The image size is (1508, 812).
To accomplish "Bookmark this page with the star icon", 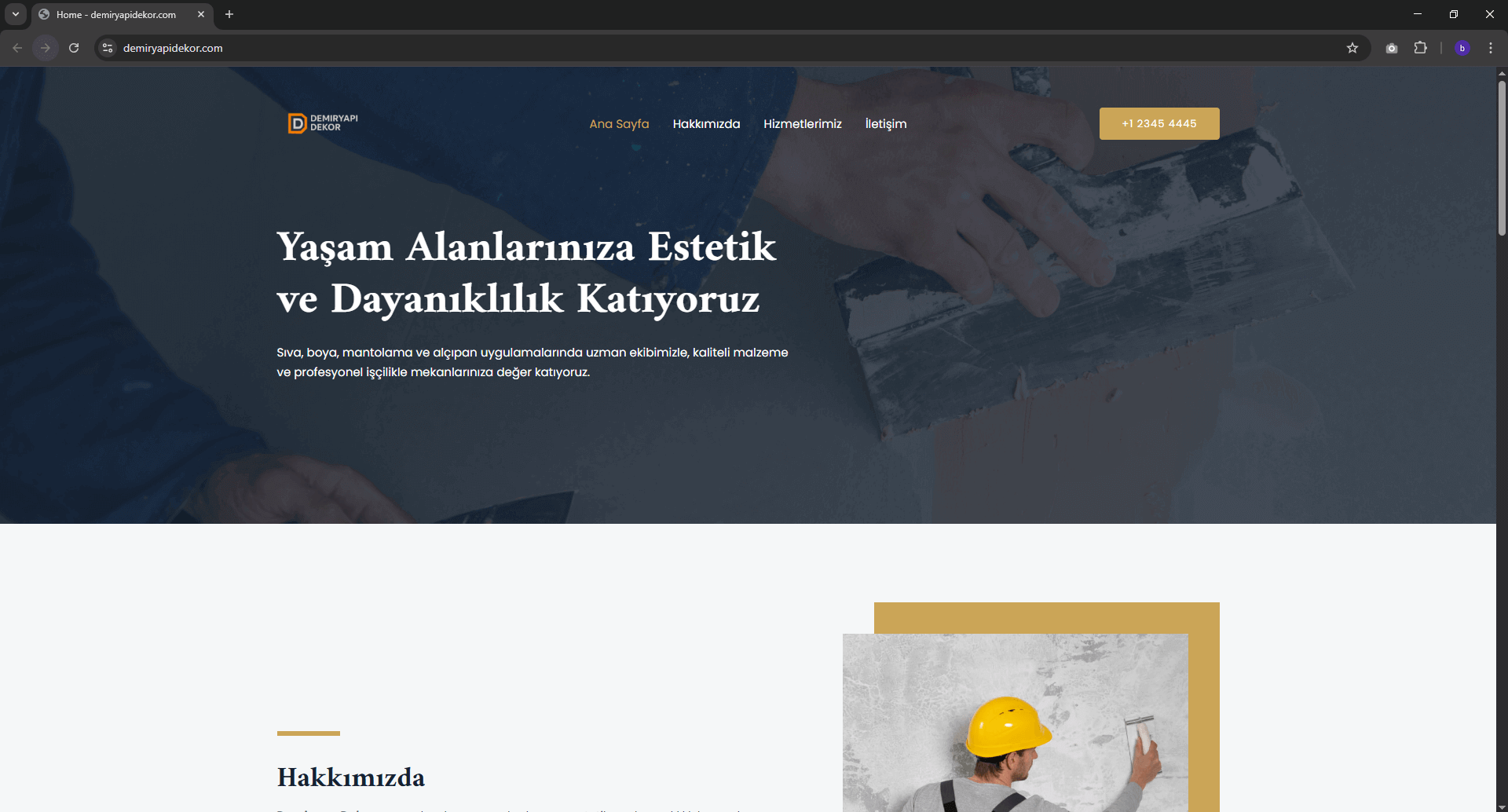I will 1352,48.
